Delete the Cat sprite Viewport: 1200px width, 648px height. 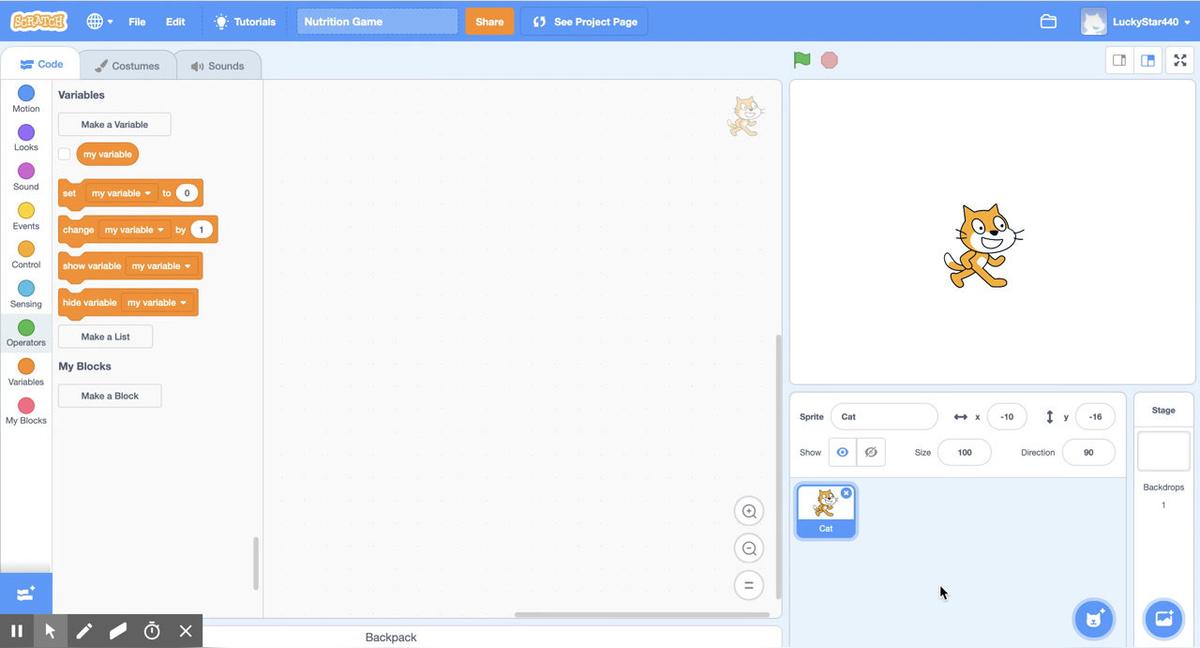click(x=846, y=493)
